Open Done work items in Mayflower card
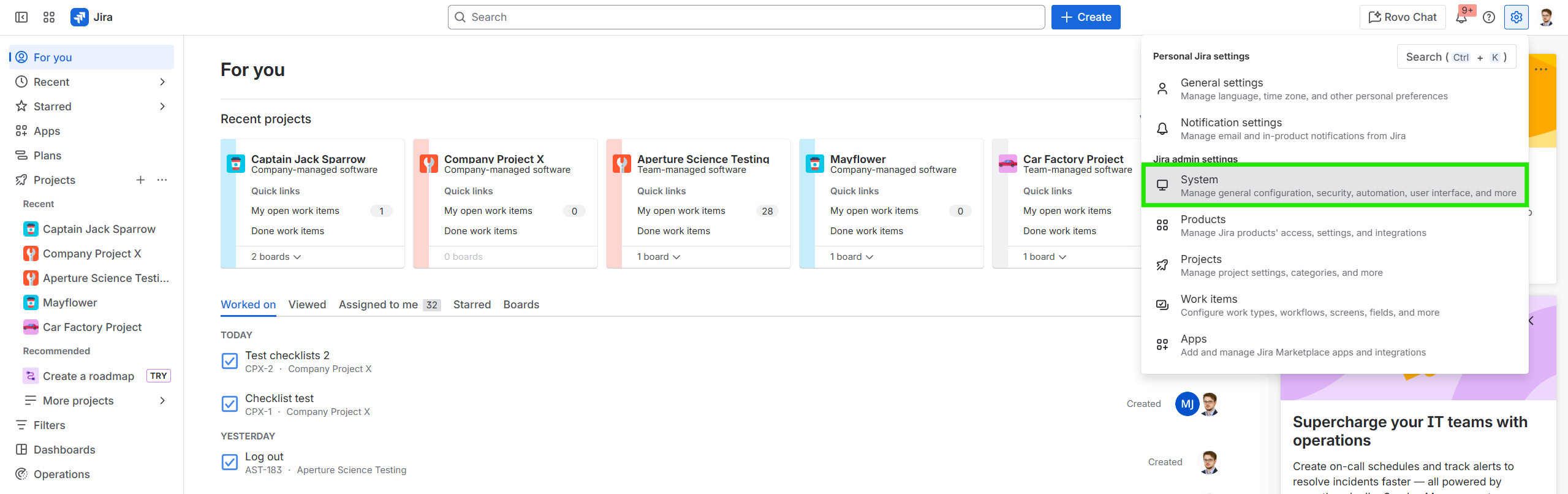The image size is (1568, 494). (866, 231)
